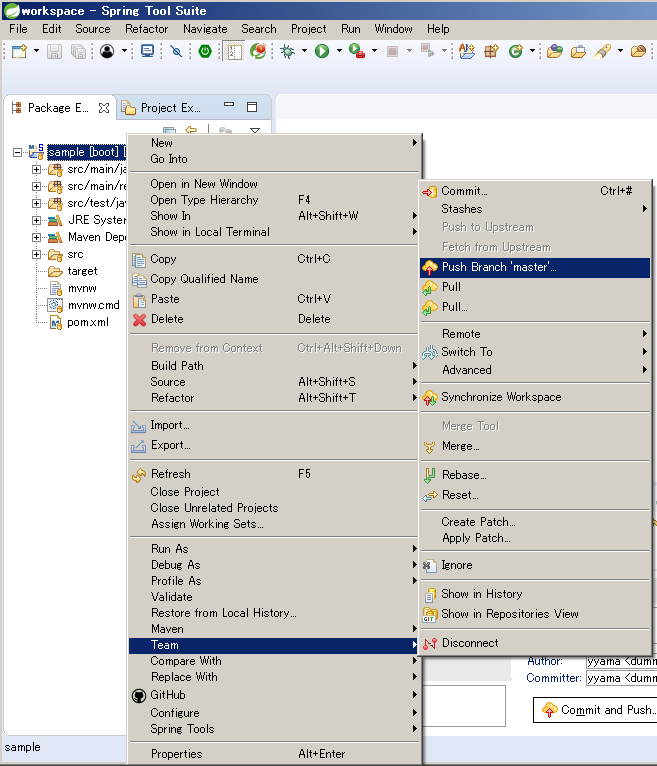The height and width of the screenshot is (766, 657).
Task: Expand the Stashes submenu
Action: pyautogui.click(x=535, y=209)
